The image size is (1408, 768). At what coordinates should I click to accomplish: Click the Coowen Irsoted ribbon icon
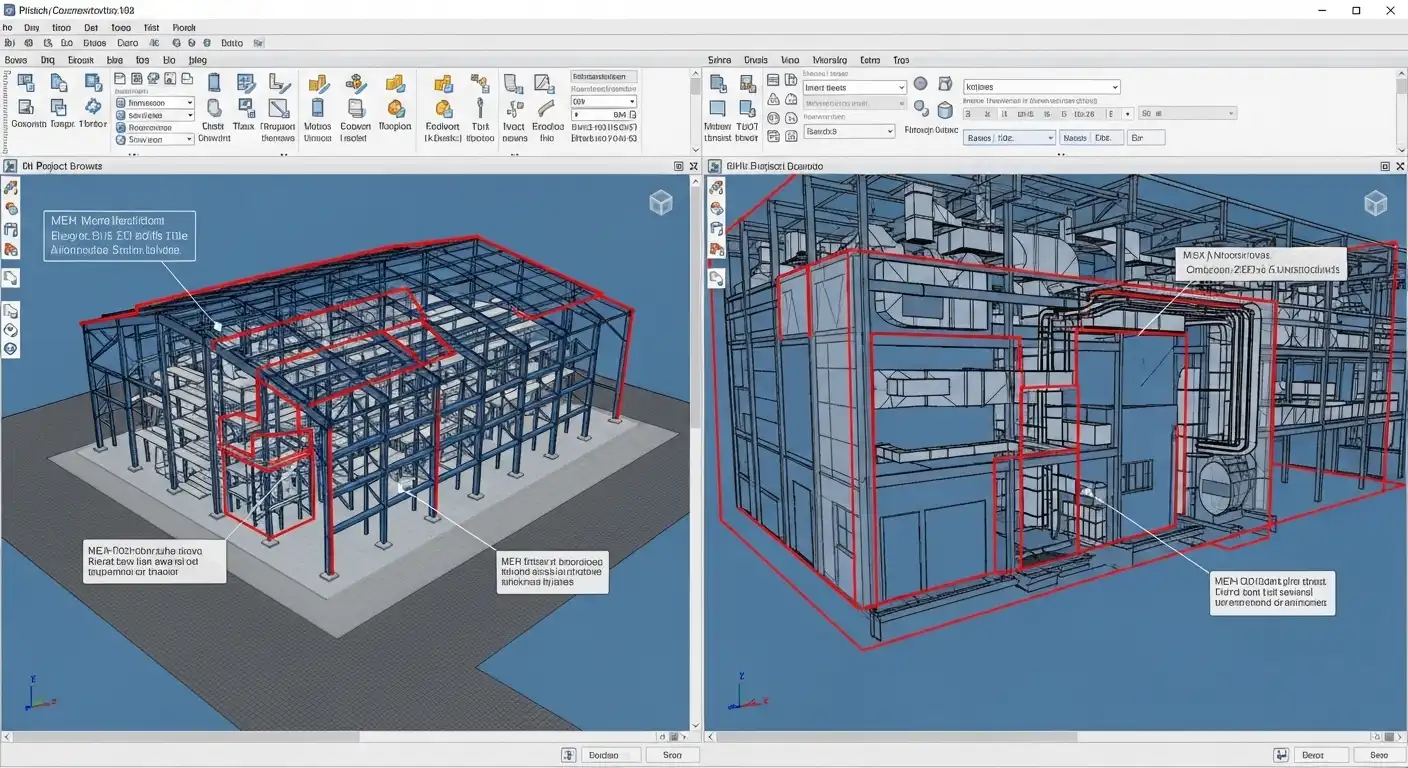pos(355,107)
